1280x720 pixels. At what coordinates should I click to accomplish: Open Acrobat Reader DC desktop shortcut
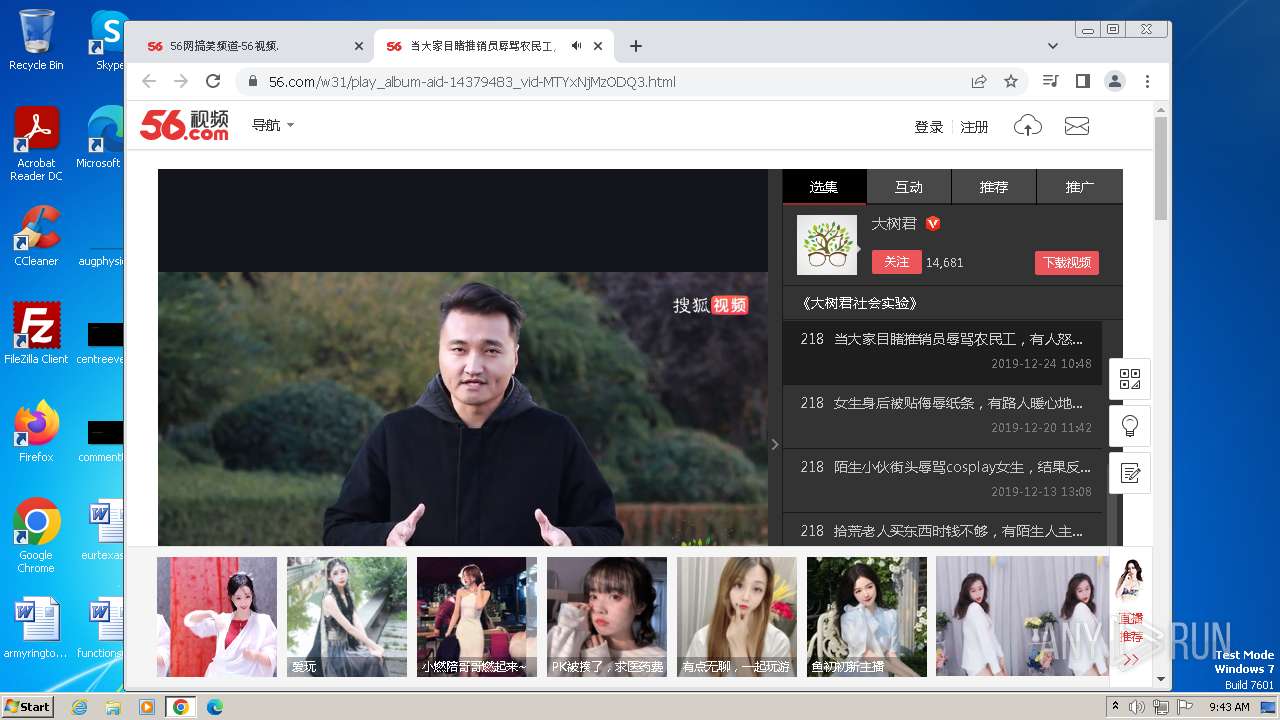36,145
